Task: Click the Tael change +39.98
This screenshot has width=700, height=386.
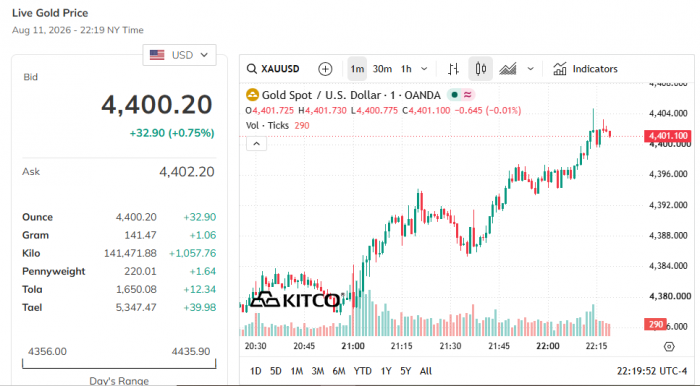Action: (200, 307)
